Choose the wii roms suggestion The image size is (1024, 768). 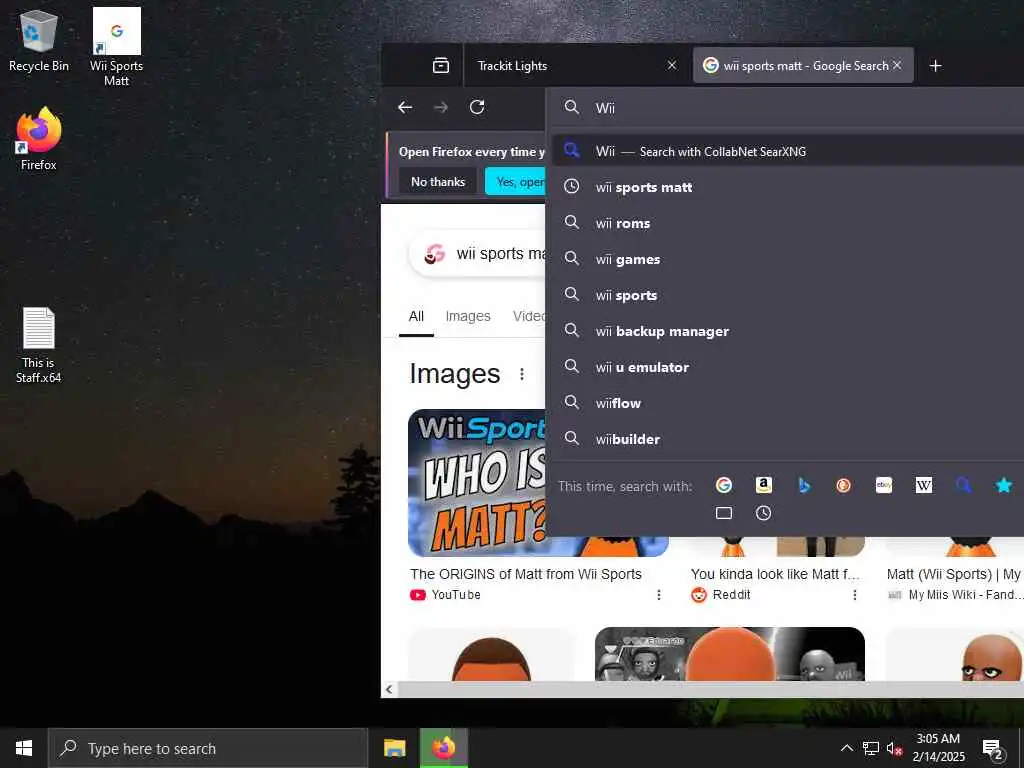click(788, 223)
